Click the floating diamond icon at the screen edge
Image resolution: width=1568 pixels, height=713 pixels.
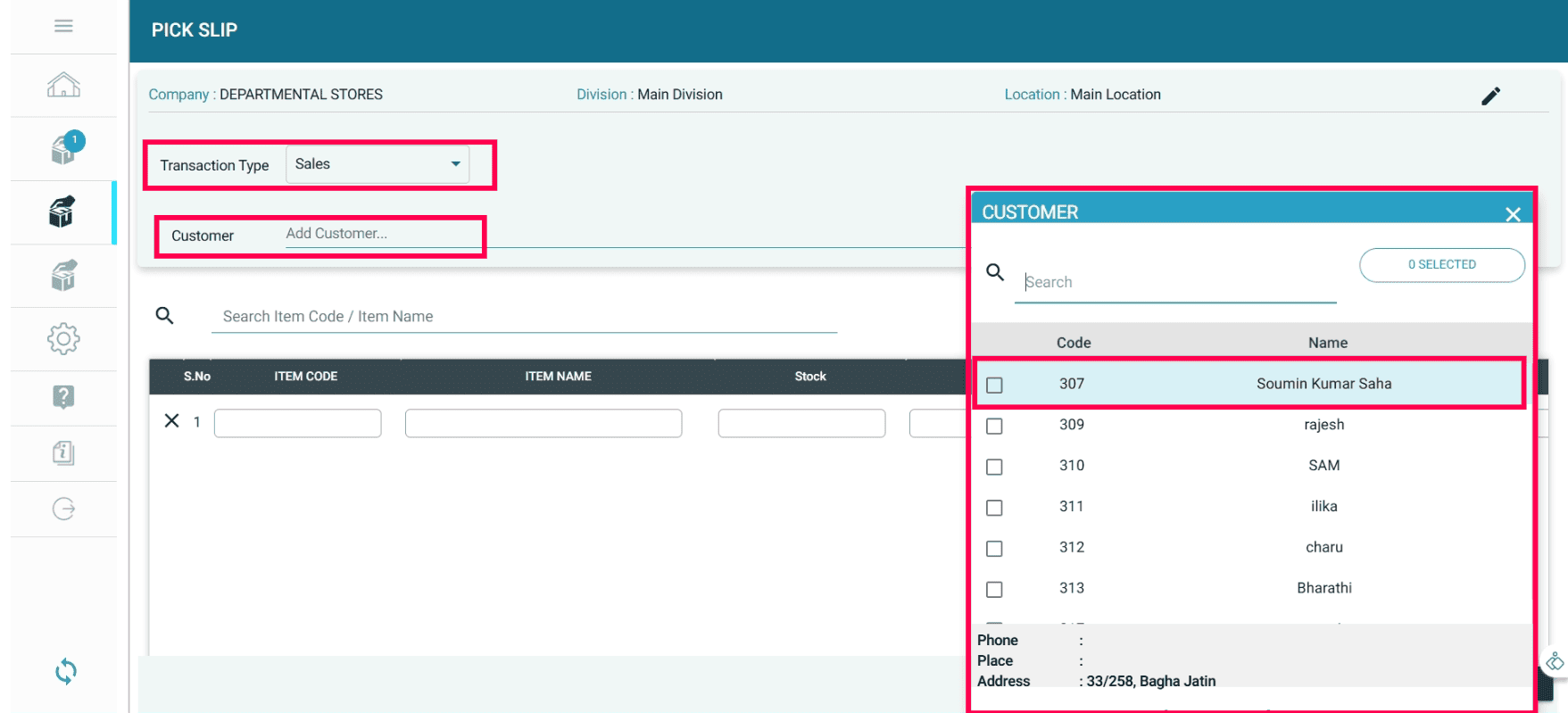pos(1555,661)
